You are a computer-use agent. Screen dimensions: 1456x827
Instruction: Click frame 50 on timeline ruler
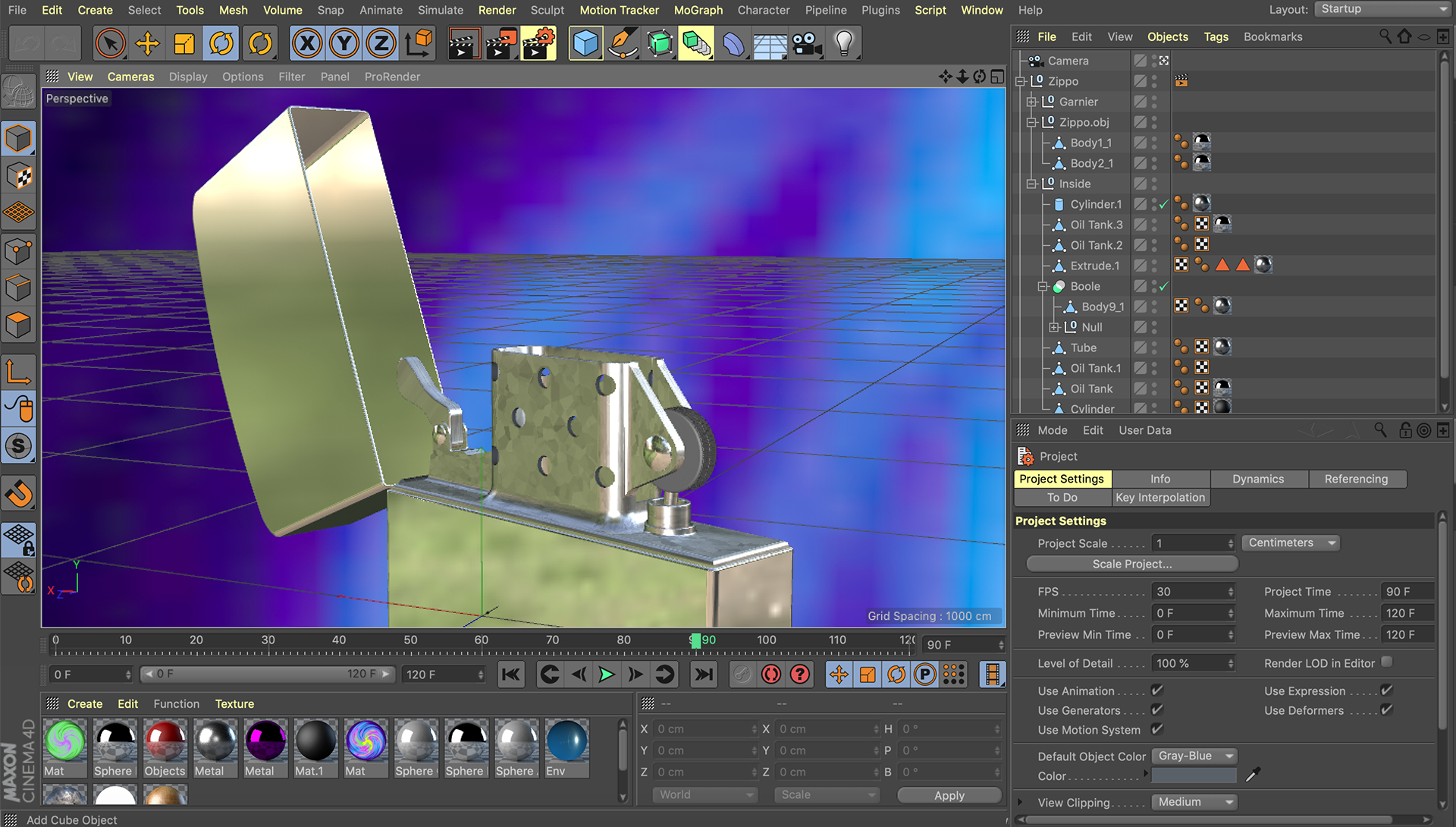[x=410, y=640]
